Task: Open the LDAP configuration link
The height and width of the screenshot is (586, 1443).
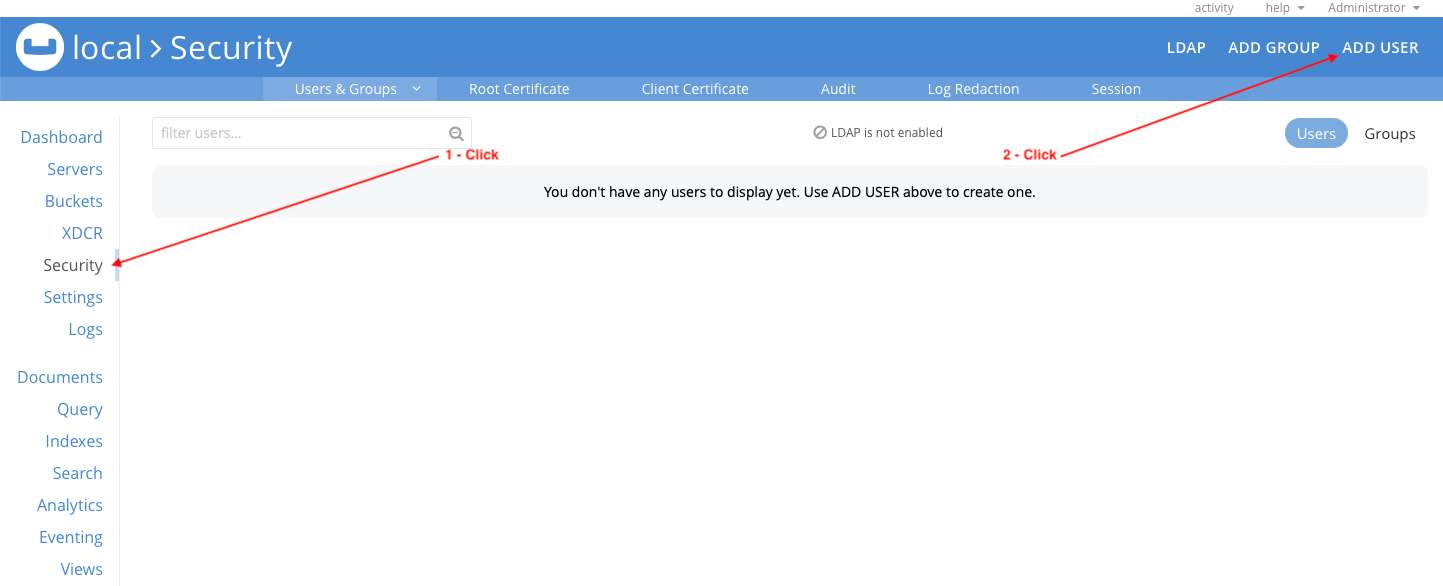Action: [x=1185, y=48]
